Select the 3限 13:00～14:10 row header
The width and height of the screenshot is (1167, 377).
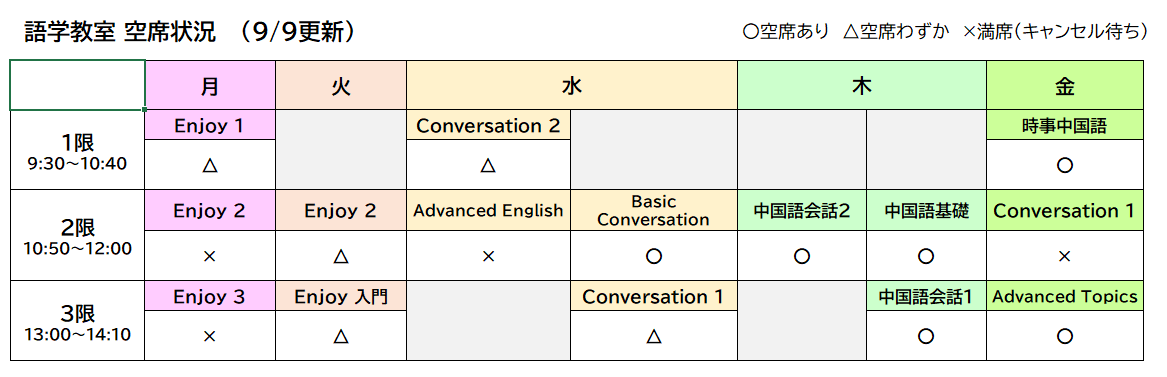point(77,320)
